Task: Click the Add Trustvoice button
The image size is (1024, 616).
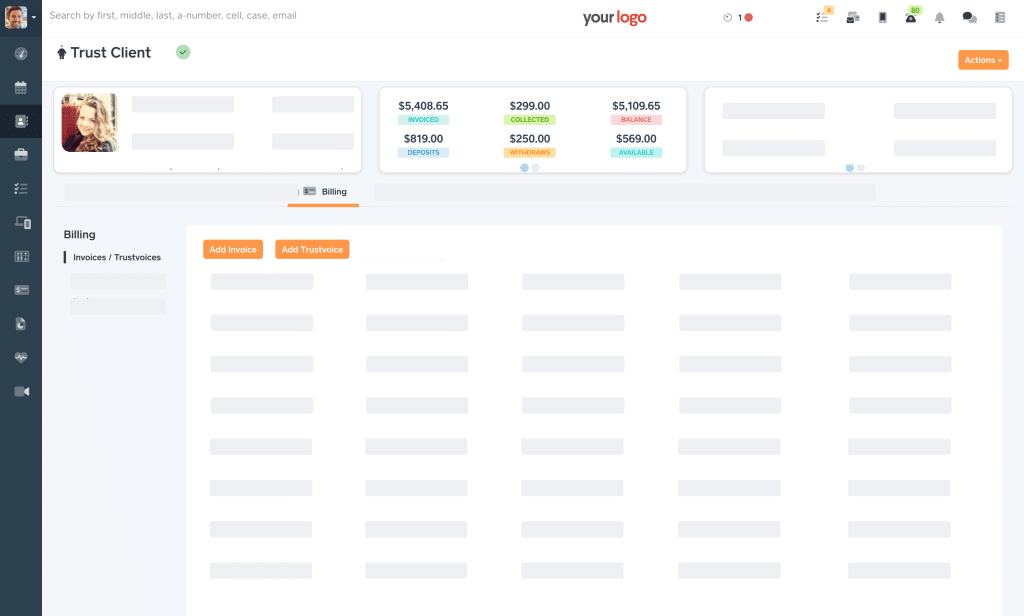Action: [312, 249]
